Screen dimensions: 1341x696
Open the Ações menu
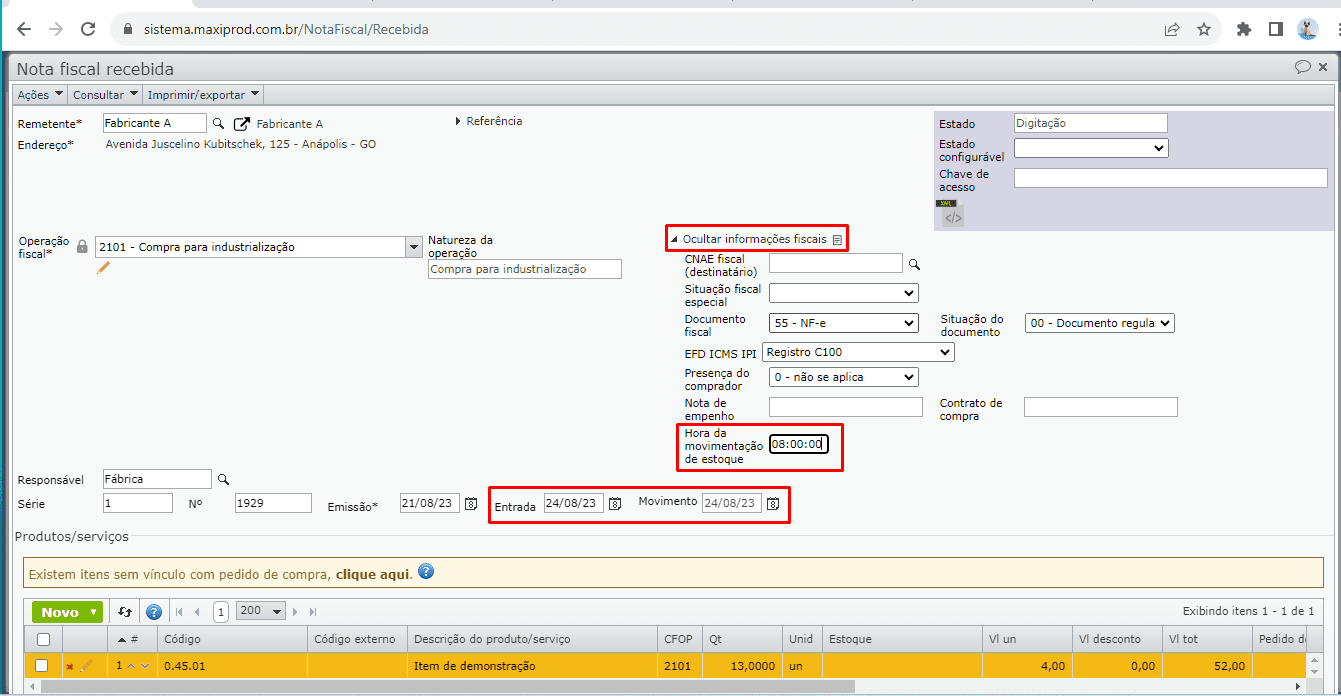(39, 95)
